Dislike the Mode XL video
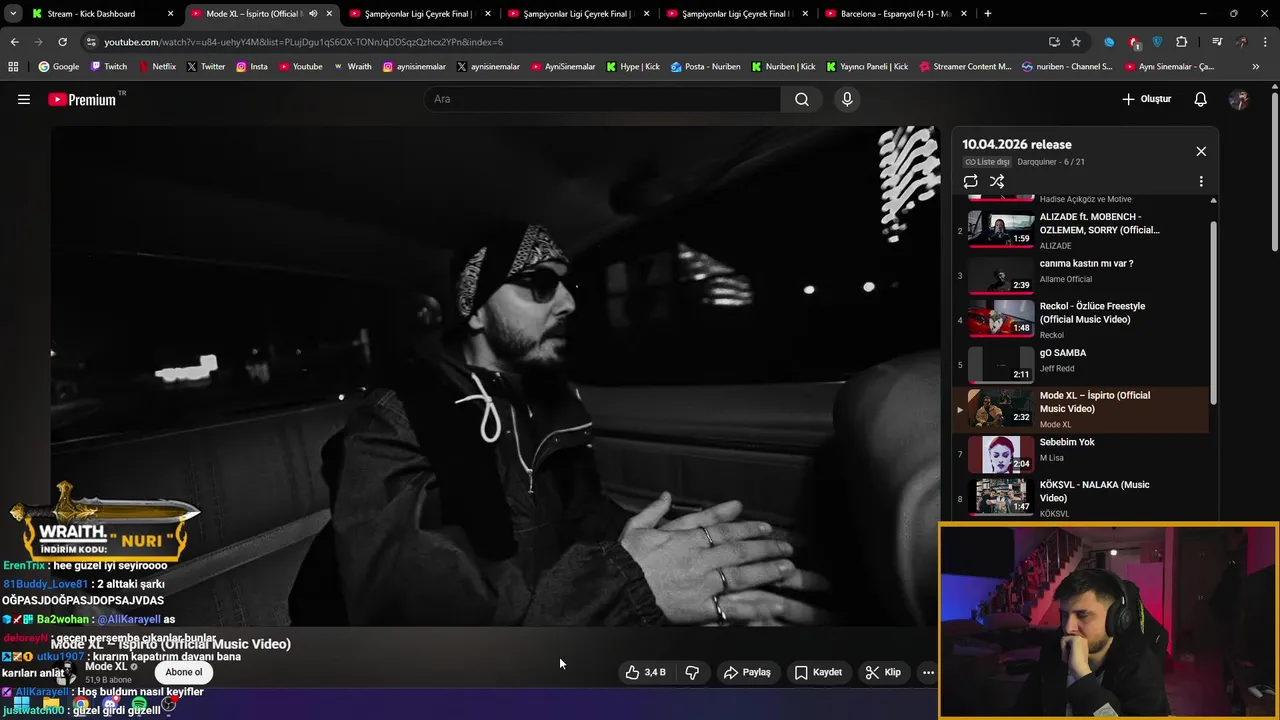1280x720 pixels. [692, 672]
